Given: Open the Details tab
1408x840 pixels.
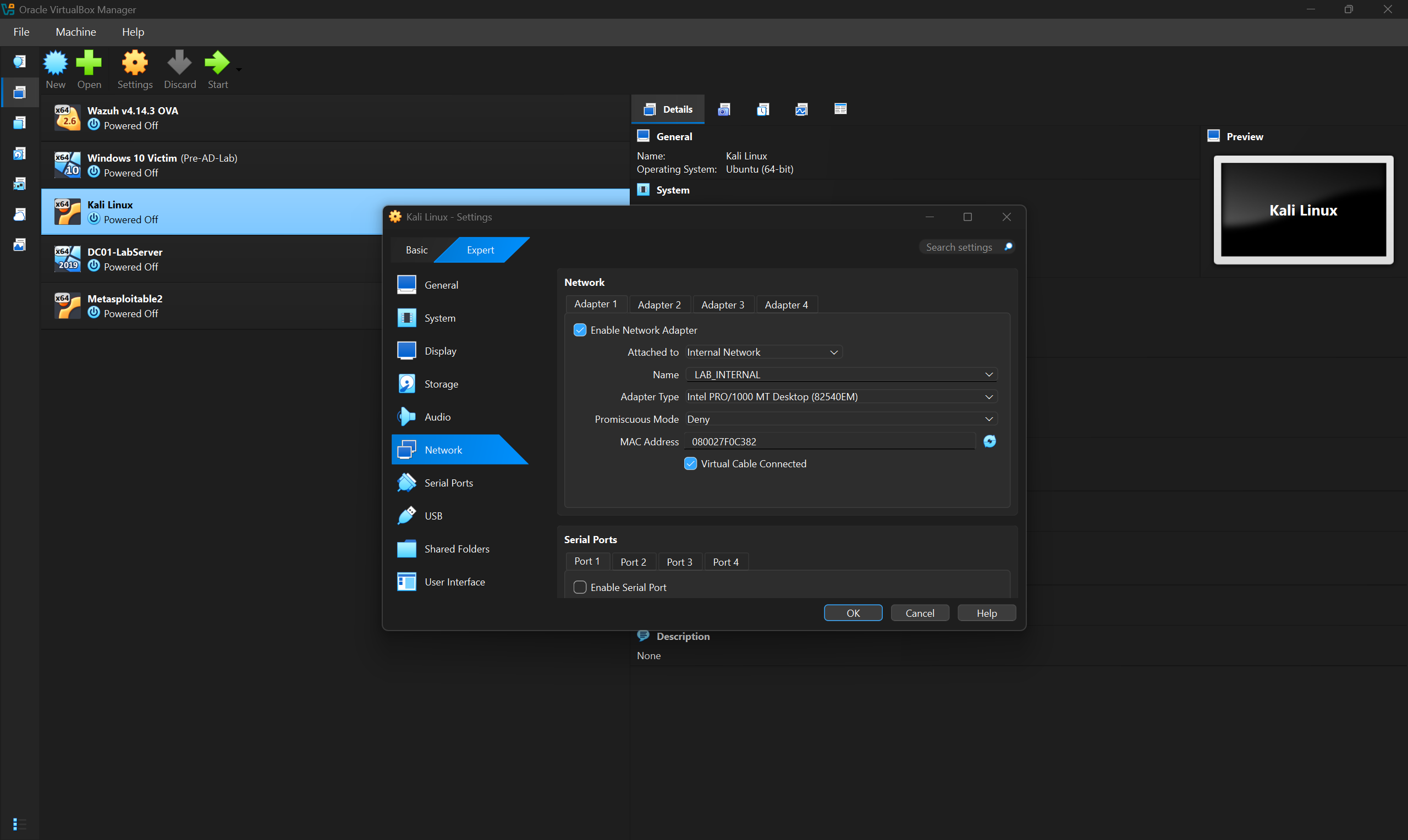Looking at the screenshot, I should [x=668, y=109].
